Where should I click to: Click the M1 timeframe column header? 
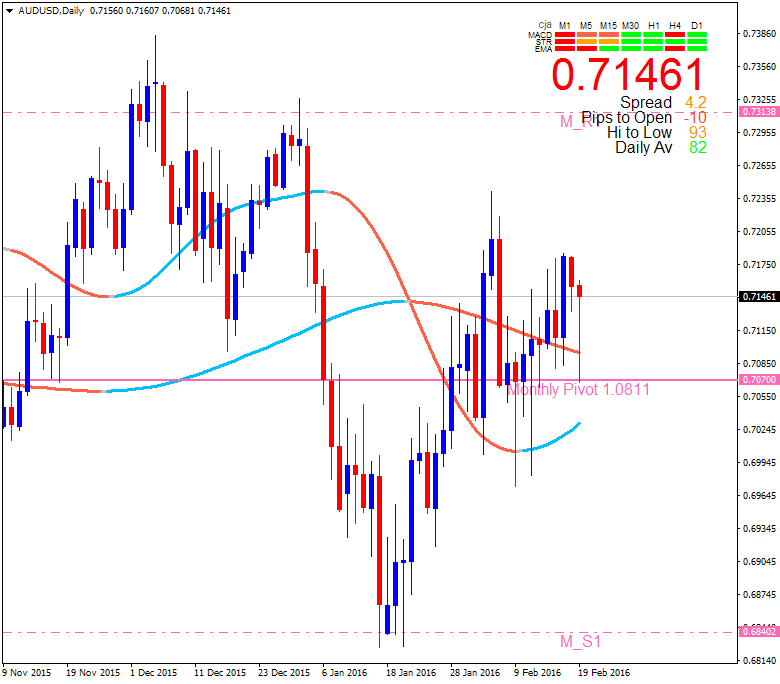click(565, 25)
